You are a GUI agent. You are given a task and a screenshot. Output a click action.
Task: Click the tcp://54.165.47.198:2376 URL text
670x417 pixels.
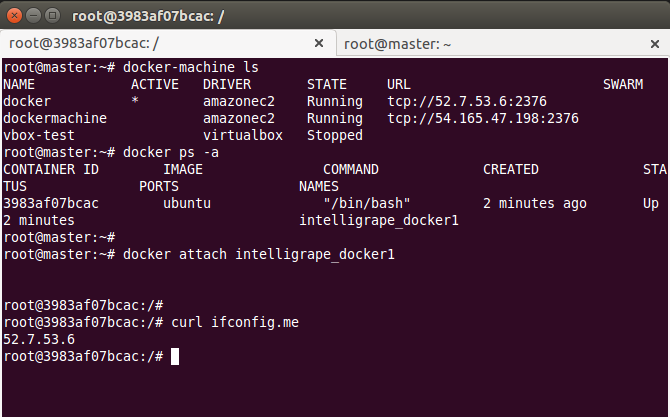click(x=483, y=118)
